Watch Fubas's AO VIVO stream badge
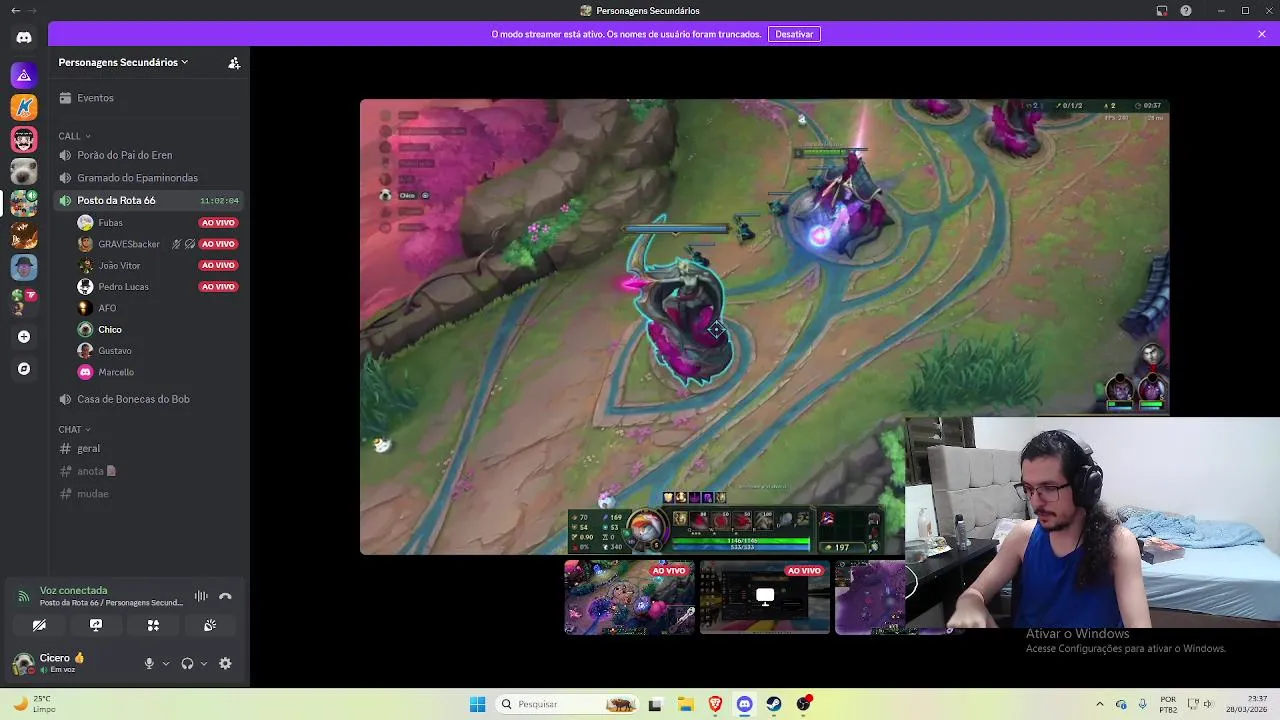The width and height of the screenshot is (1280, 720). click(218, 223)
